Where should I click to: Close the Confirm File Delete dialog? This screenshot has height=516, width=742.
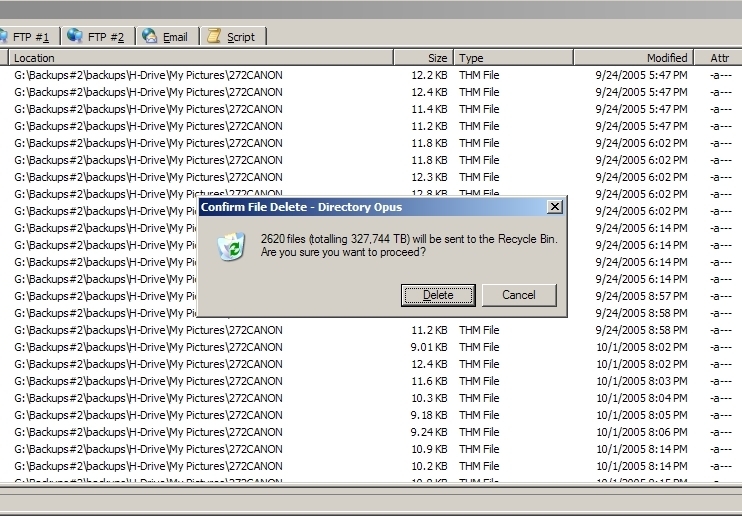(554, 206)
